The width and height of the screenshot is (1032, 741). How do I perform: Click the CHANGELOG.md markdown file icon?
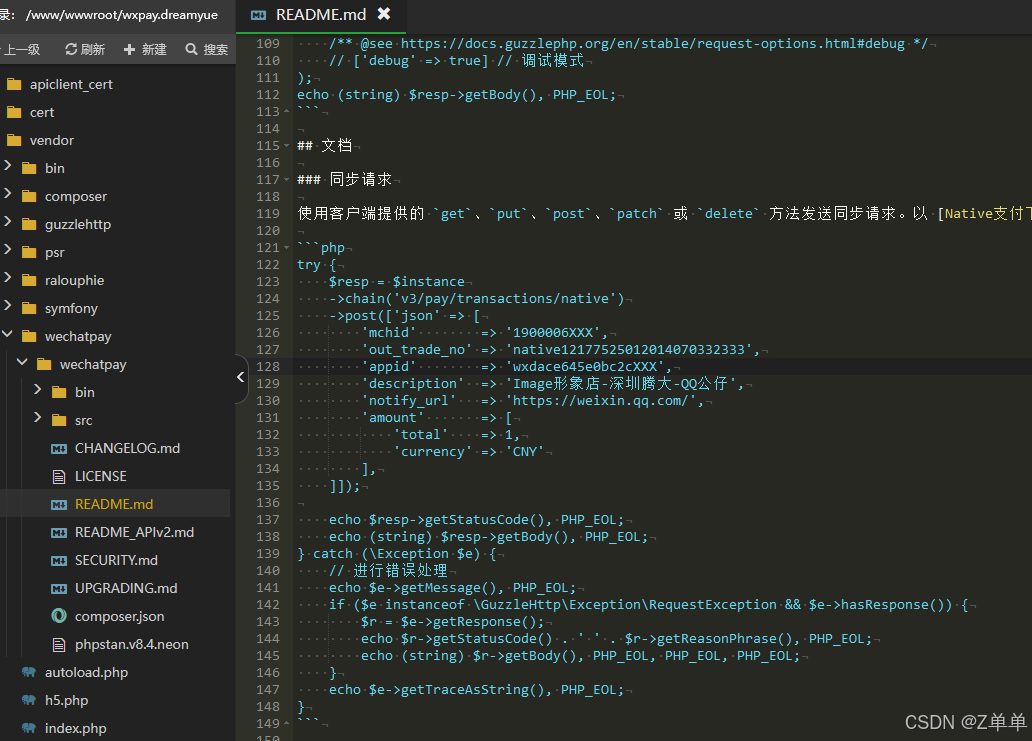coord(59,449)
